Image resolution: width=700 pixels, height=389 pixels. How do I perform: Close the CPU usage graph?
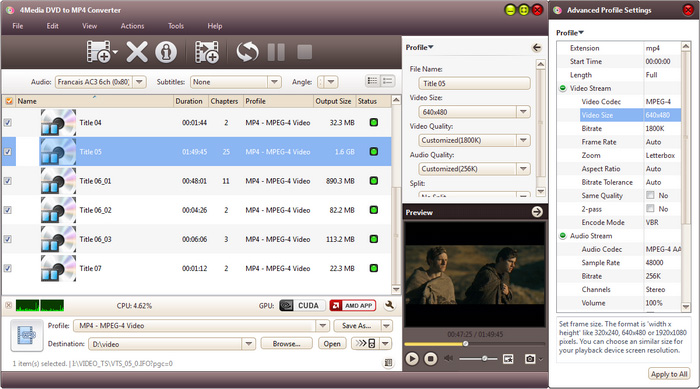(8, 305)
